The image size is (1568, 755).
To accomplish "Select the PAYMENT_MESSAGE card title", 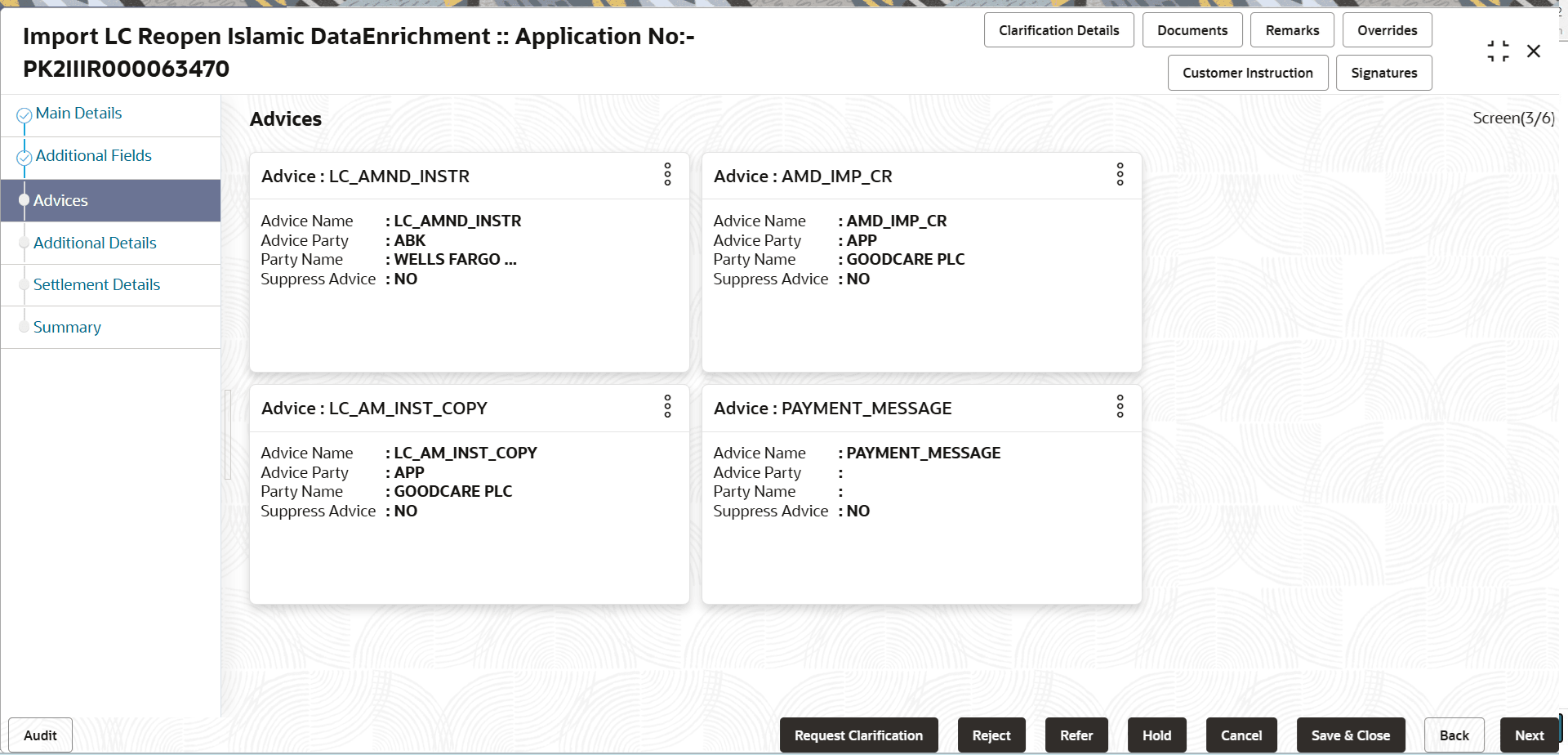I will point(833,409).
